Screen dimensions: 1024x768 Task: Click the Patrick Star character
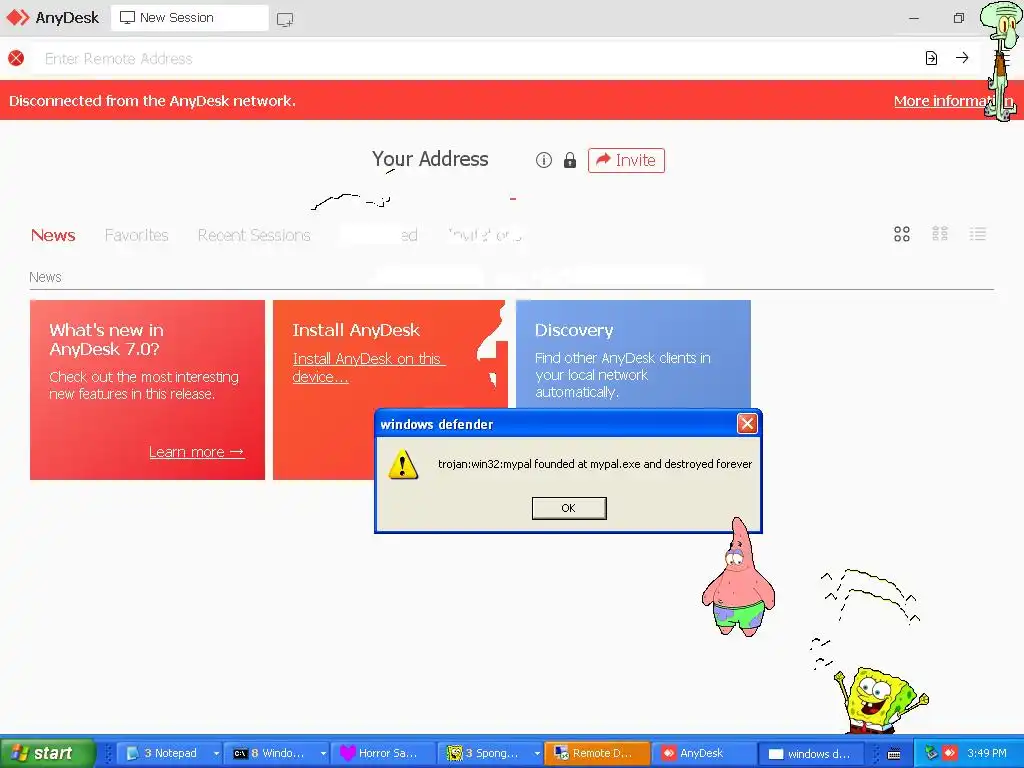click(x=739, y=577)
